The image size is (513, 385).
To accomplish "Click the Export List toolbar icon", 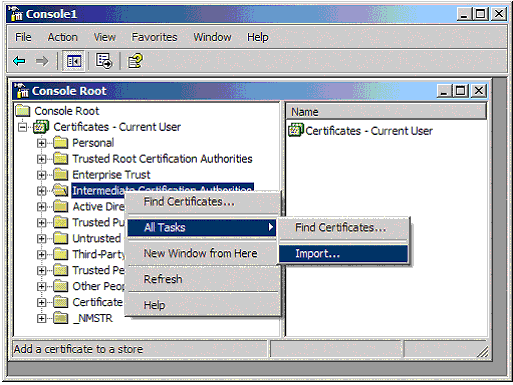I will pyautogui.click(x=104, y=61).
